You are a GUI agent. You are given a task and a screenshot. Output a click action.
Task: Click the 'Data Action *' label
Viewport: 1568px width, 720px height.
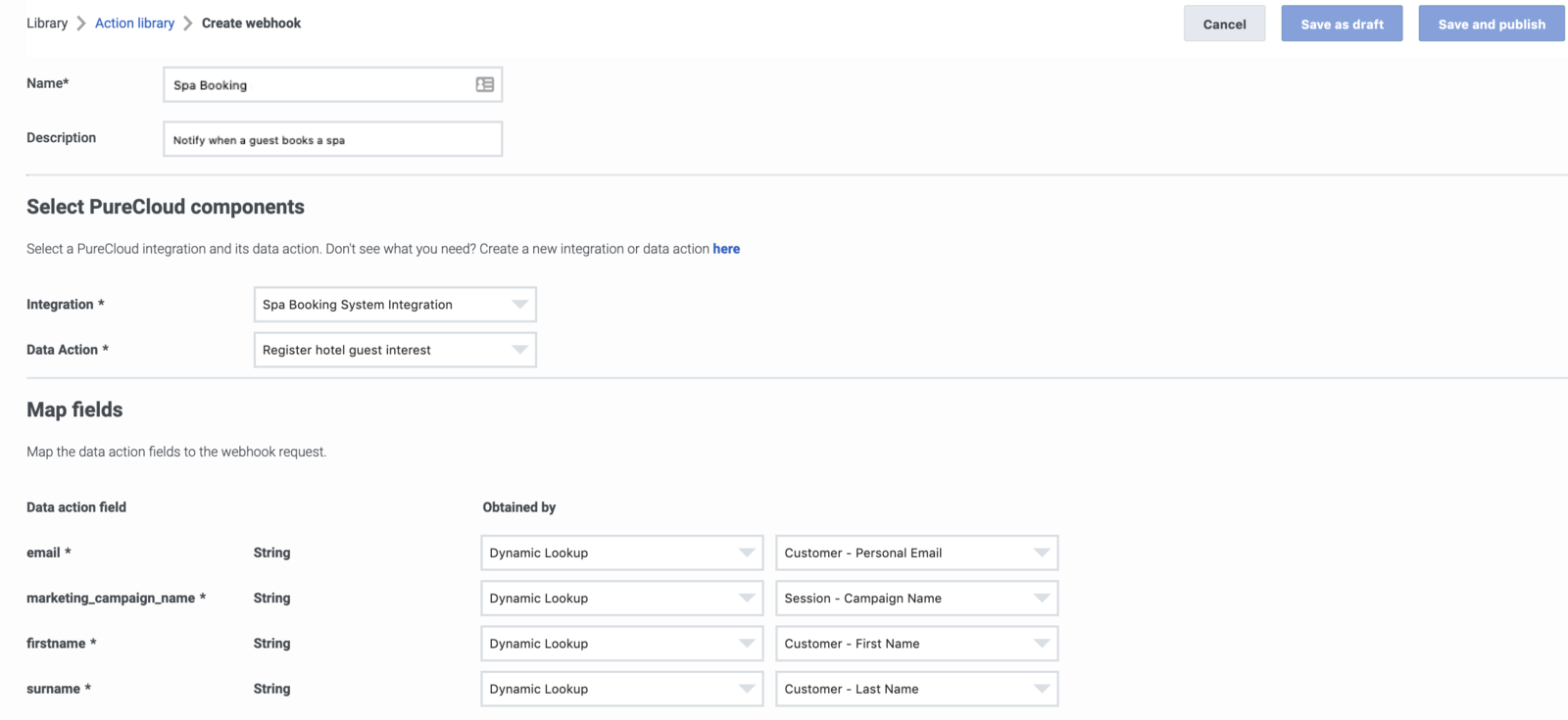coord(68,350)
